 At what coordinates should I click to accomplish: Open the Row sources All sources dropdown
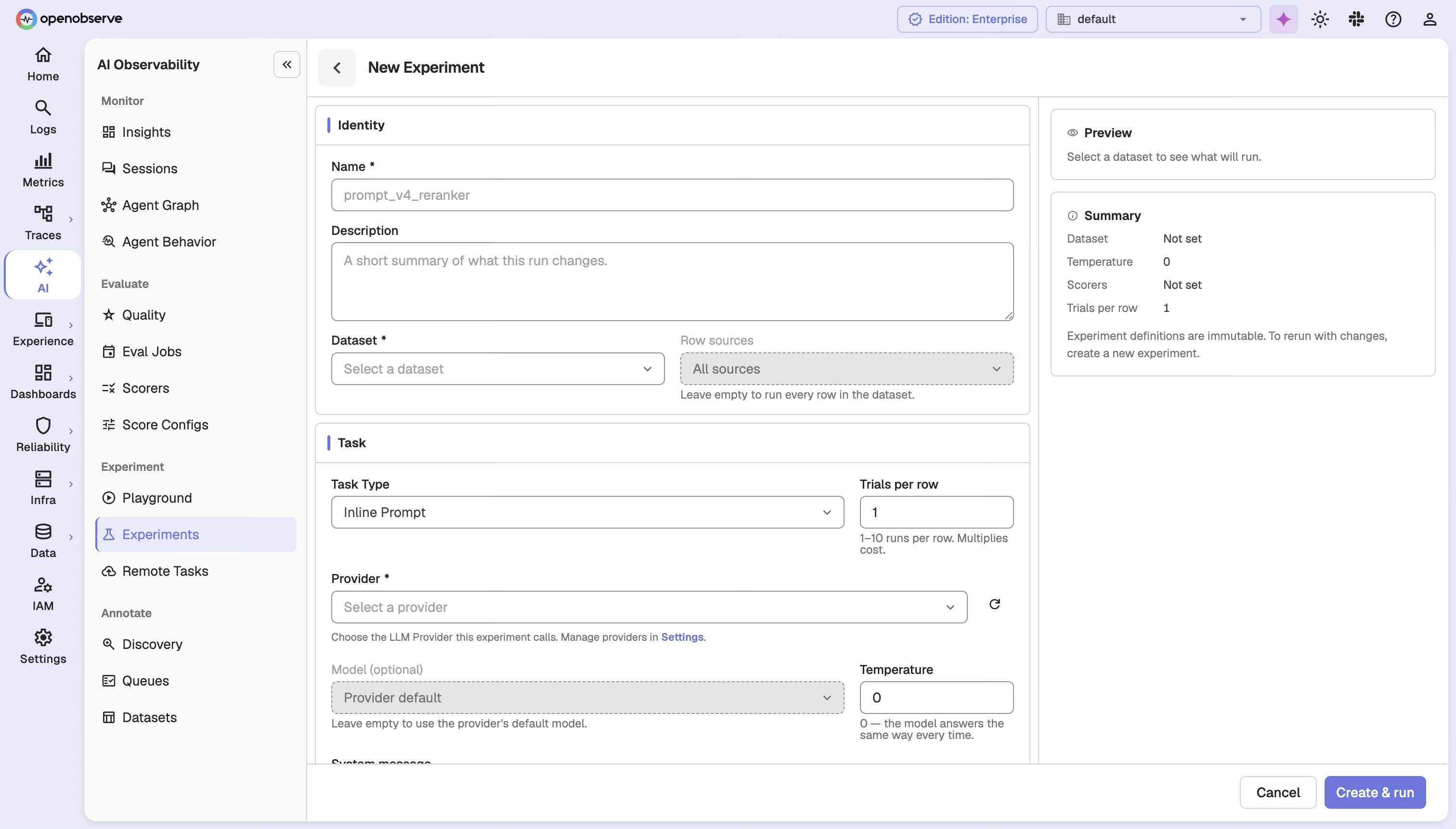tap(846, 369)
